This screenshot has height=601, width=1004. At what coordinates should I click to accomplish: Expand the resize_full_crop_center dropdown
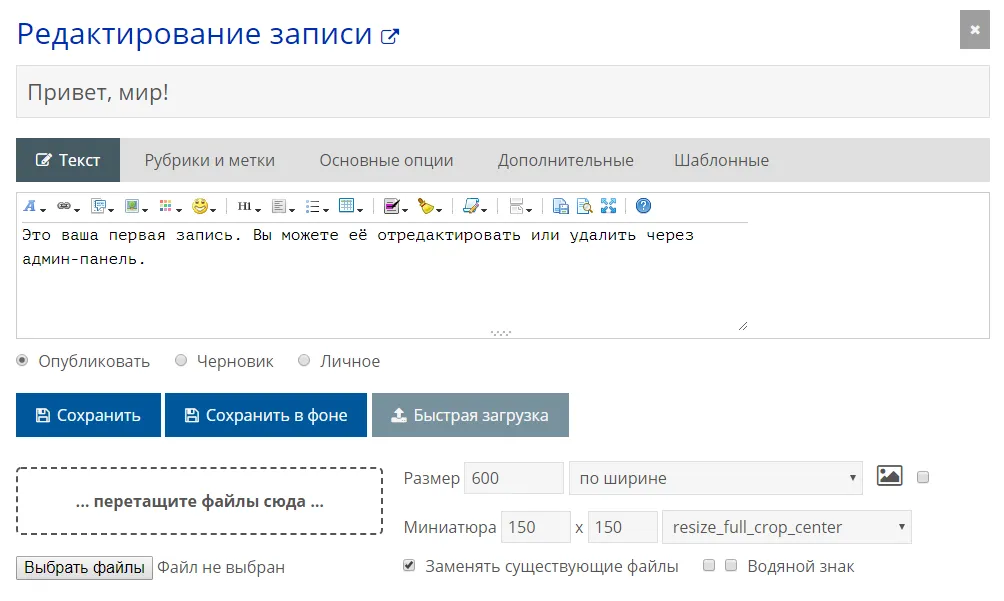(786, 527)
